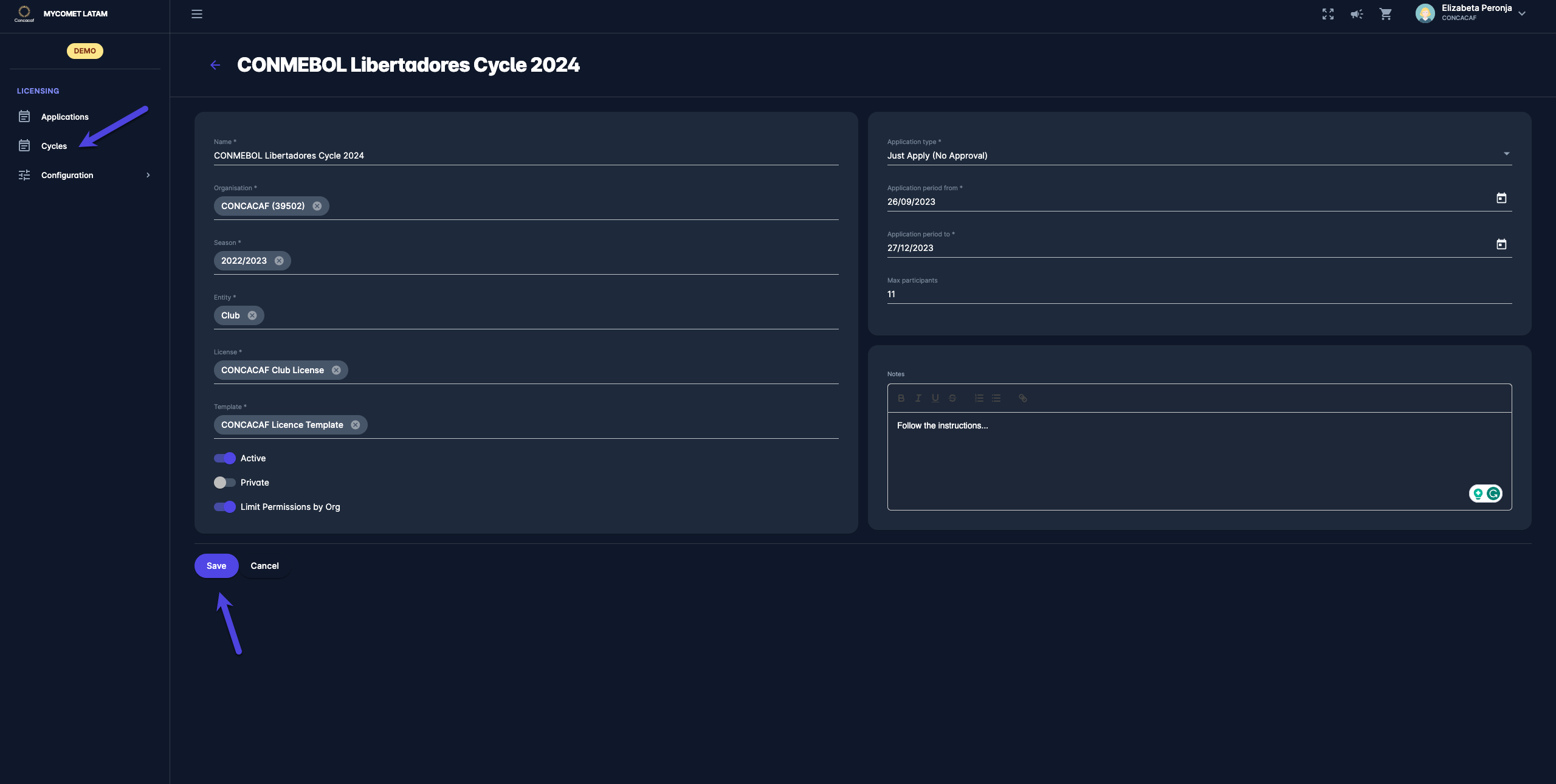The image size is (1556, 784).
Task: Enter fullscreen mode via top bar icon
Action: [x=1327, y=14]
